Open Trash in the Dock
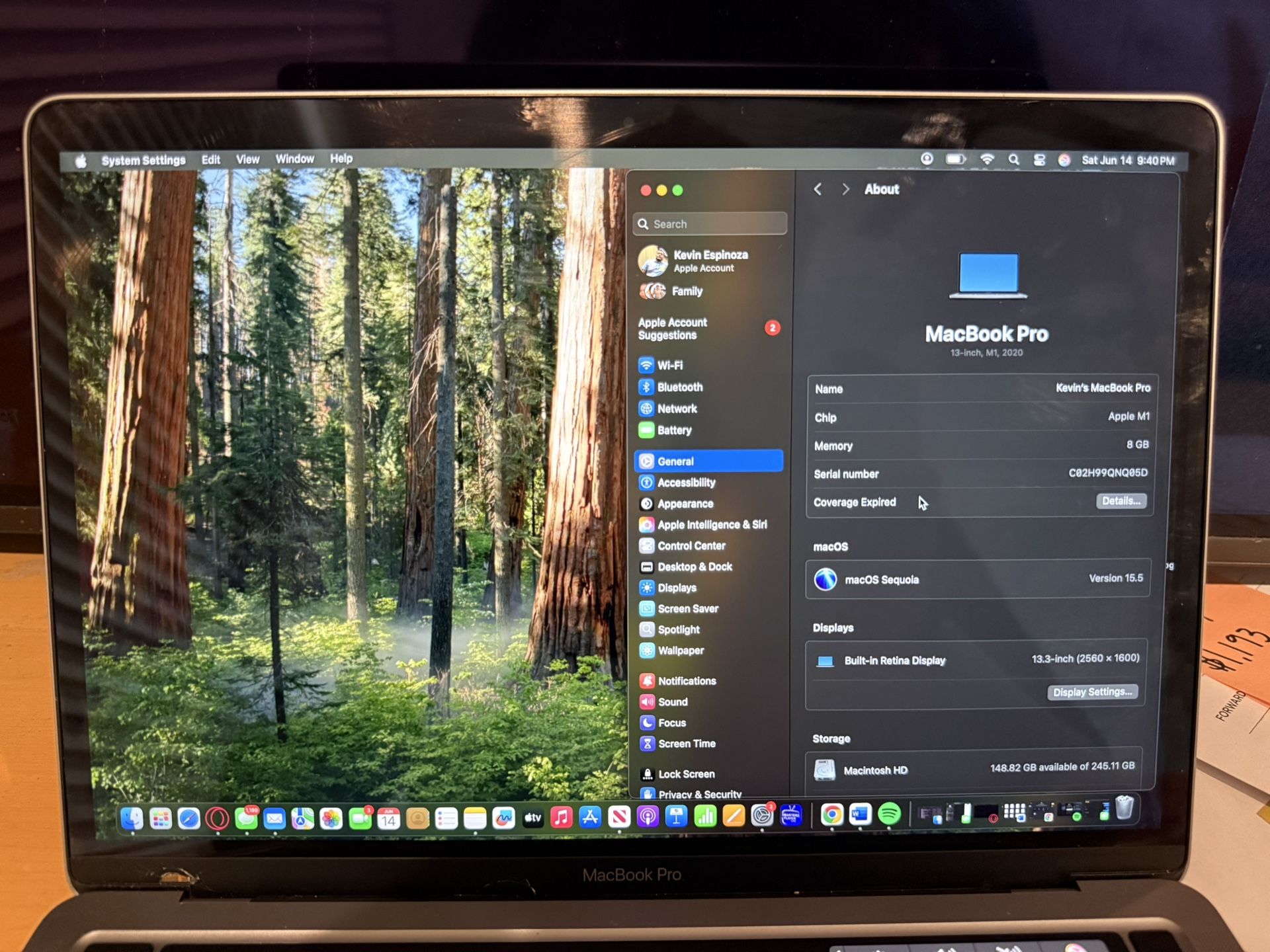1270x952 pixels. [x=1124, y=809]
